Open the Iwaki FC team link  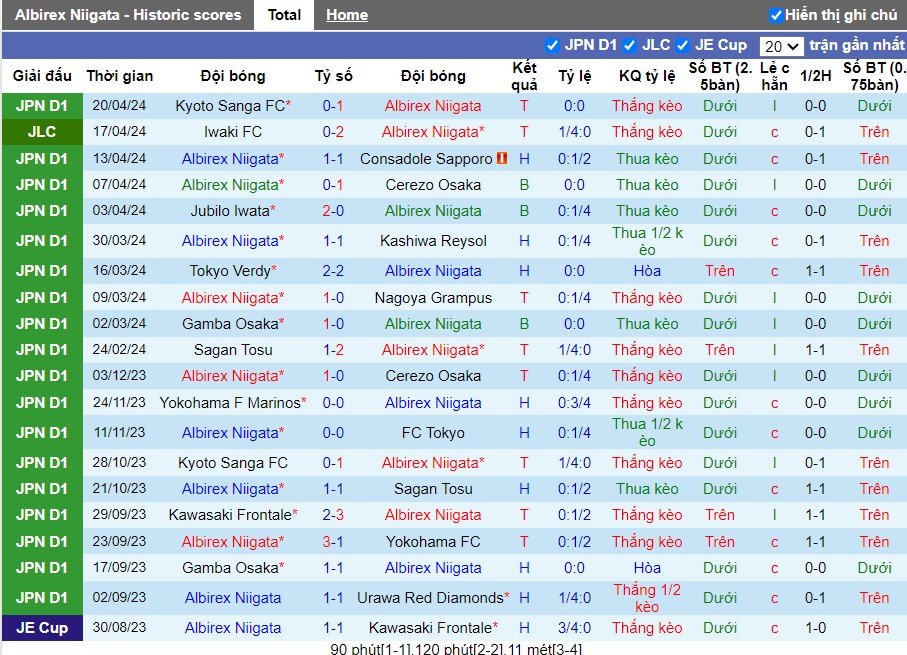(x=233, y=132)
